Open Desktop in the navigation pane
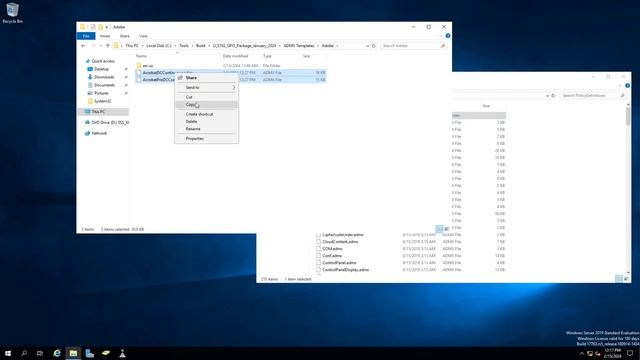This screenshot has height=360, width=640. (x=101, y=69)
